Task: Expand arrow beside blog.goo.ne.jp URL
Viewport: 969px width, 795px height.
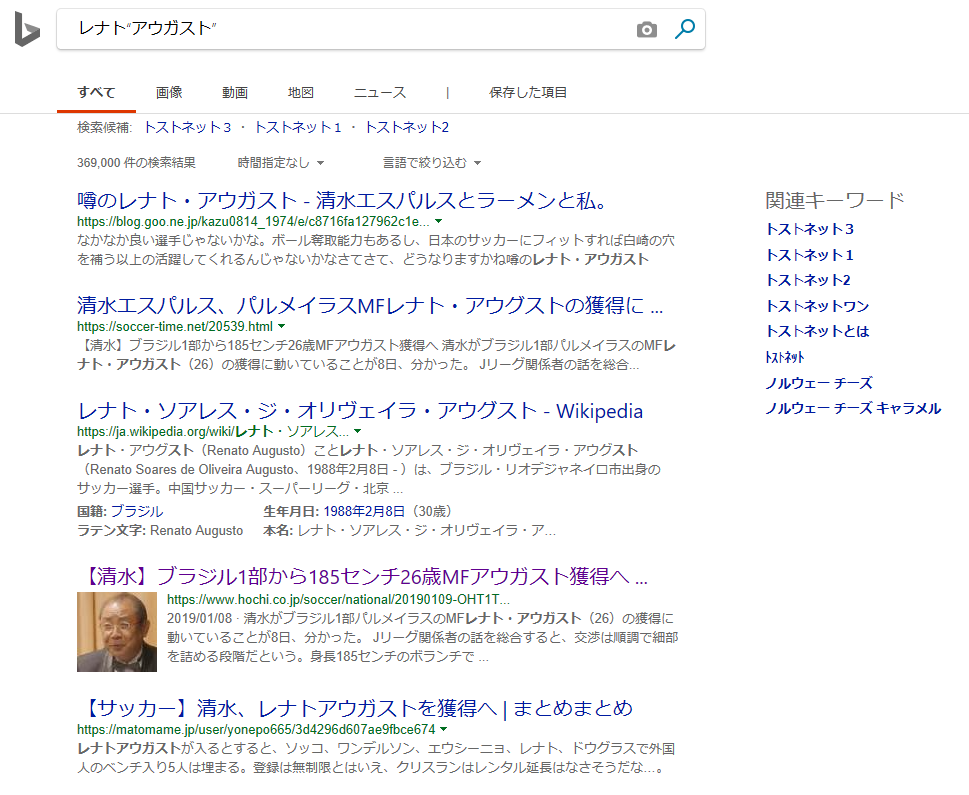Action: (439, 221)
